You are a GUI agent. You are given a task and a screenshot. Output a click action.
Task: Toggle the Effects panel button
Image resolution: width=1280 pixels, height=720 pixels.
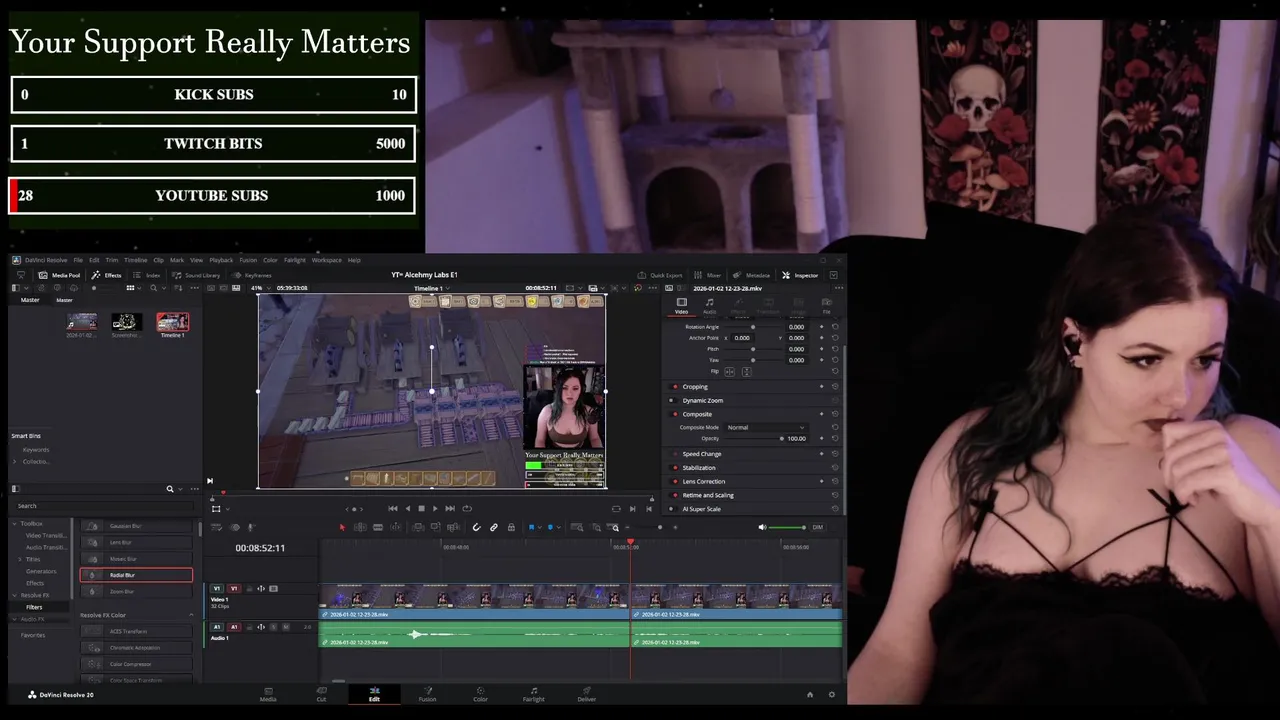(x=107, y=275)
